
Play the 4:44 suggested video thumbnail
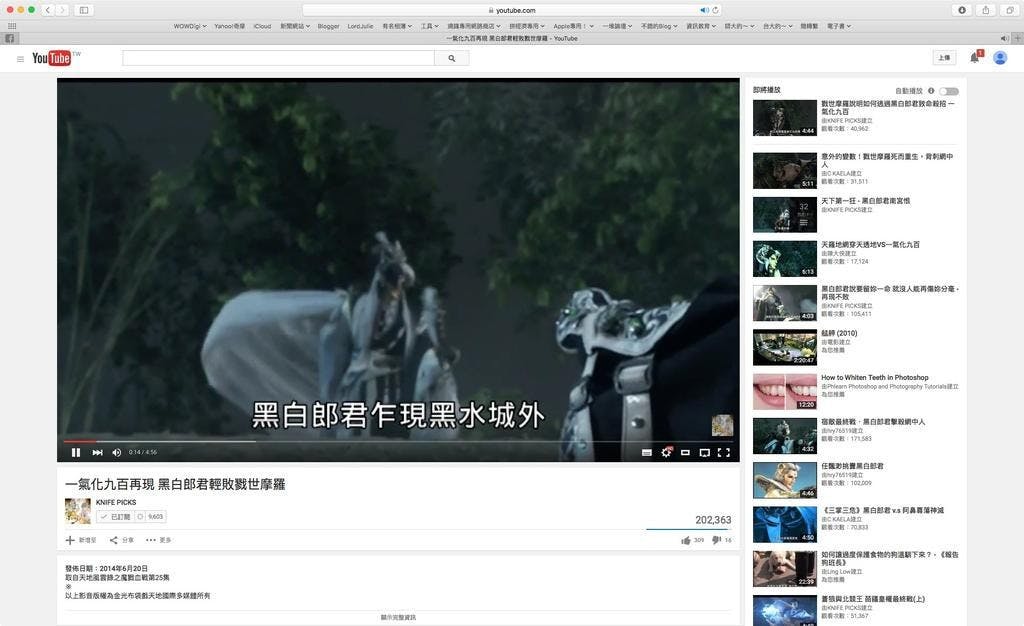tap(784, 117)
